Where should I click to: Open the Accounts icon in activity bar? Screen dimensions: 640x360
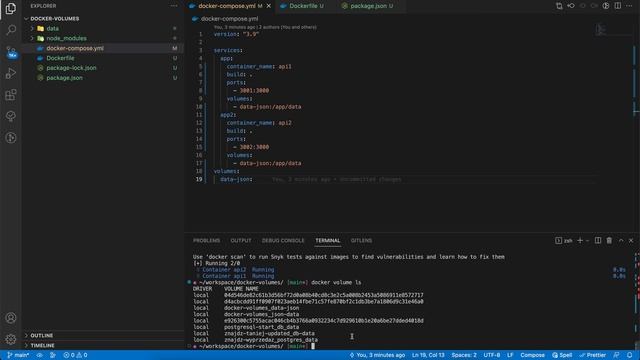pyautogui.click(x=11, y=318)
